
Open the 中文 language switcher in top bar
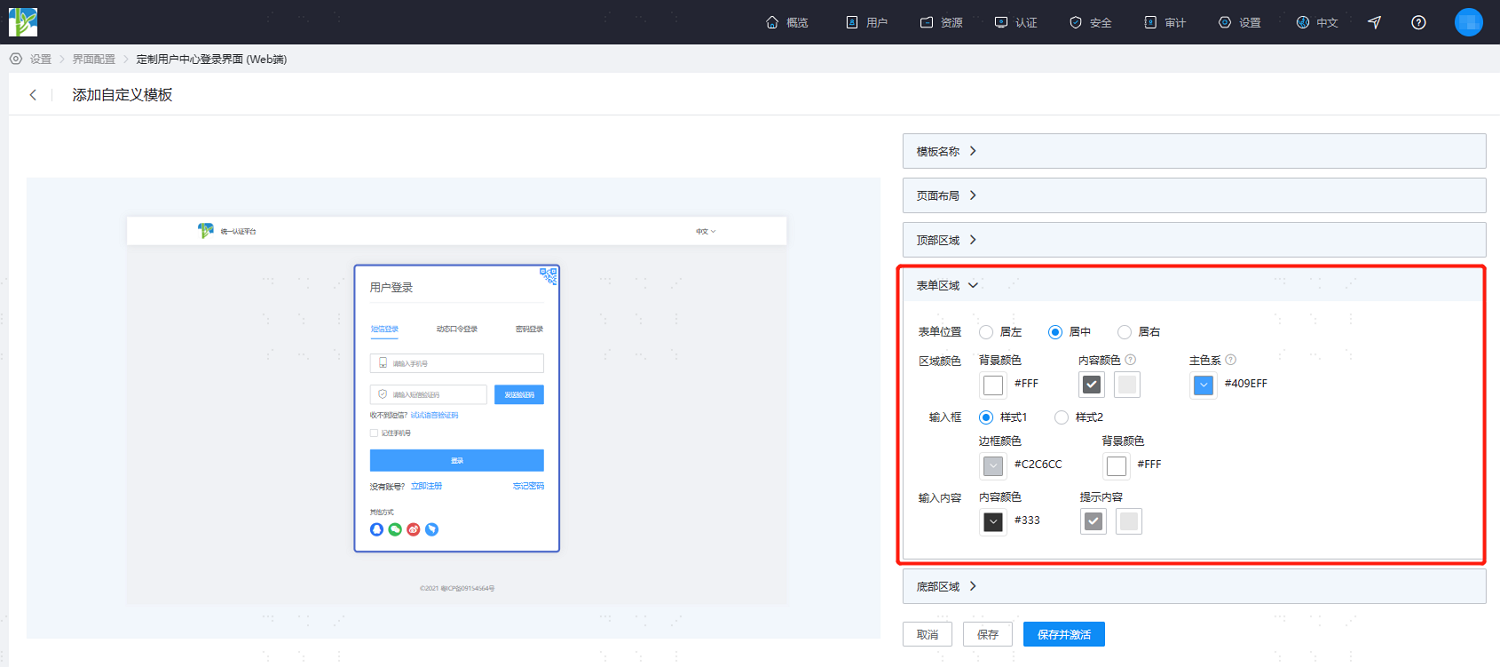click(1316, 22)
